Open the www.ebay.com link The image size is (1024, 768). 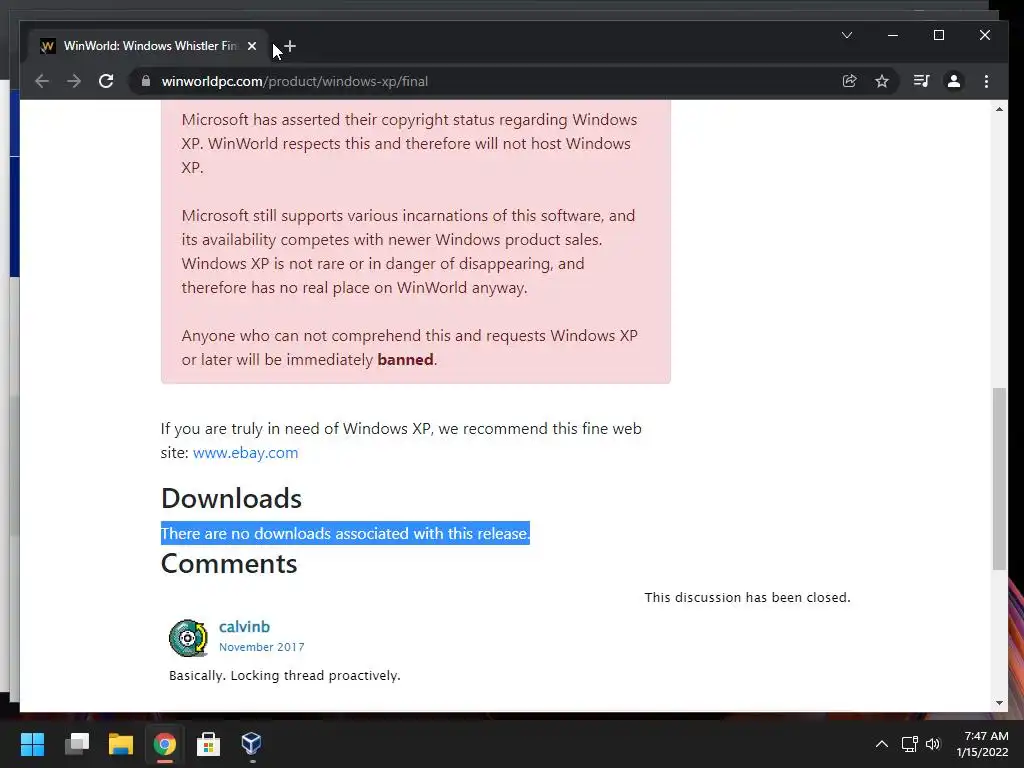coord(246,453)
